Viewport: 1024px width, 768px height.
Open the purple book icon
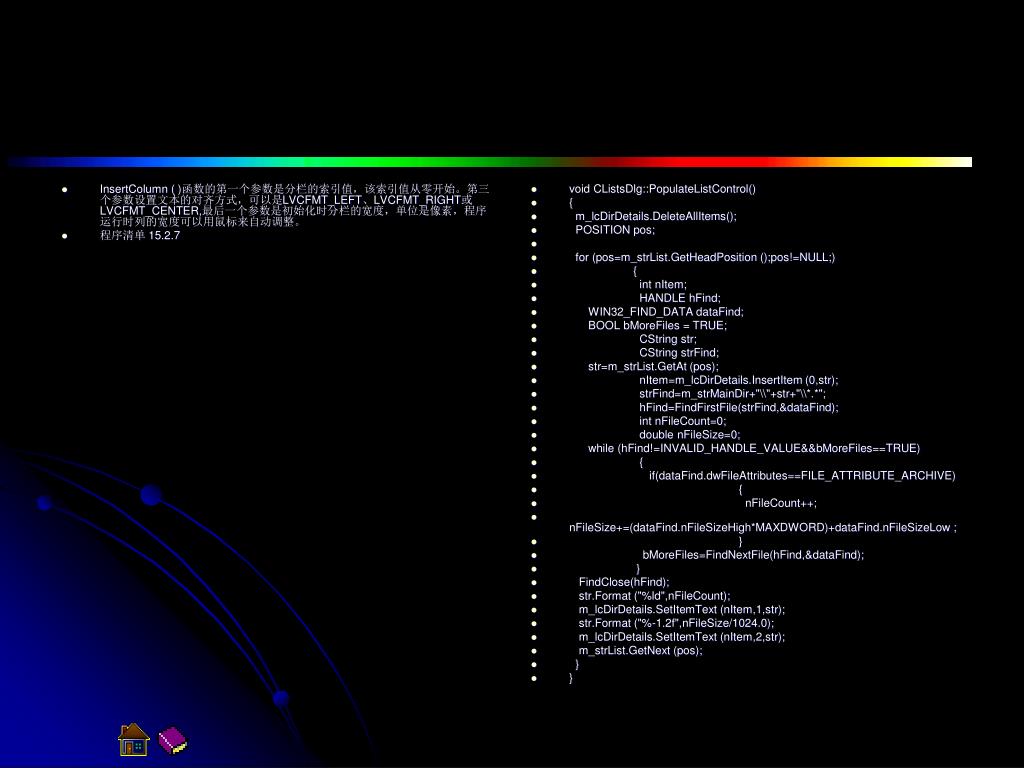pyautogui.click(x=172, y=741)
